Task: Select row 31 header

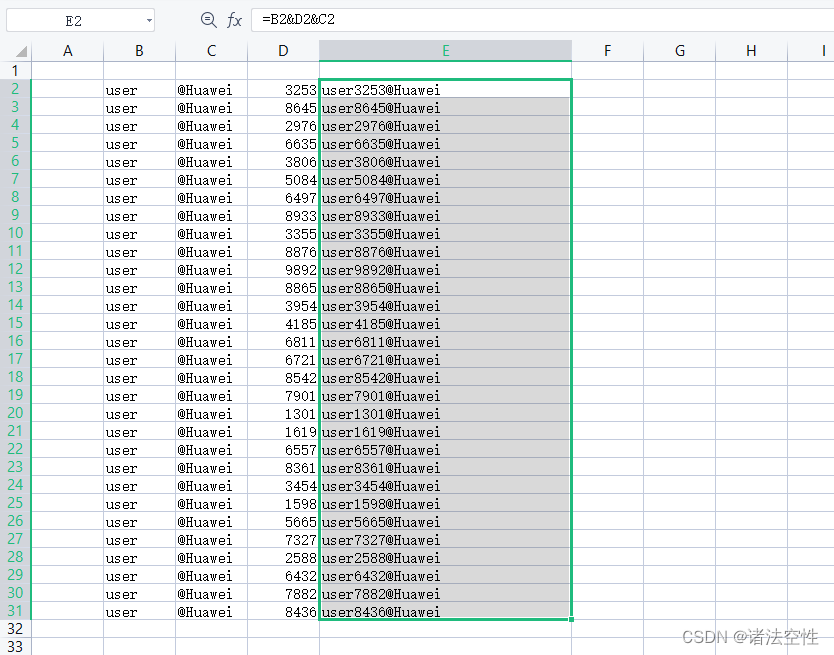Action: (15, 611)
